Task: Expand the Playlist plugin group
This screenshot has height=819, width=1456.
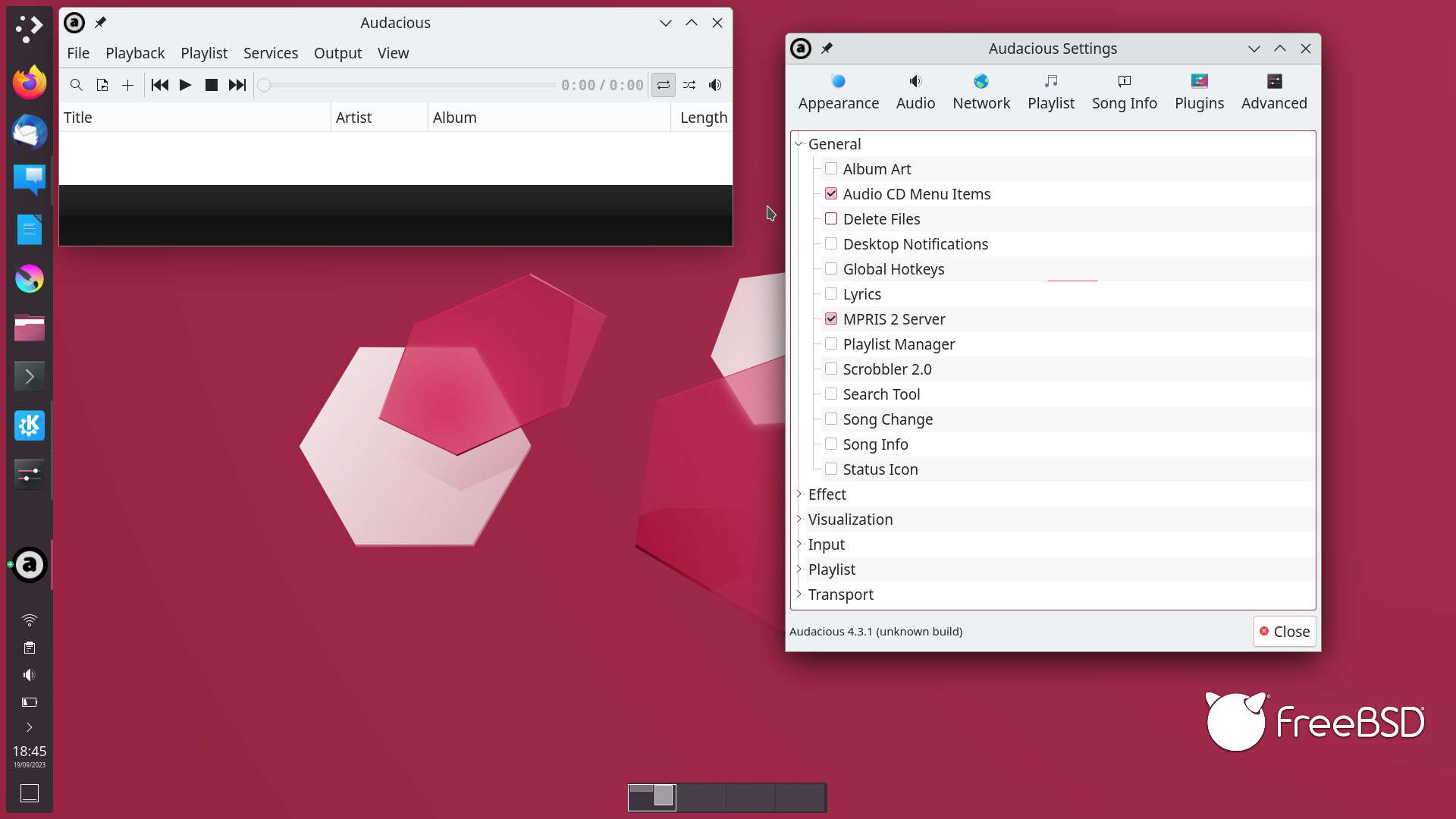Action: click(x=799, y=570)
